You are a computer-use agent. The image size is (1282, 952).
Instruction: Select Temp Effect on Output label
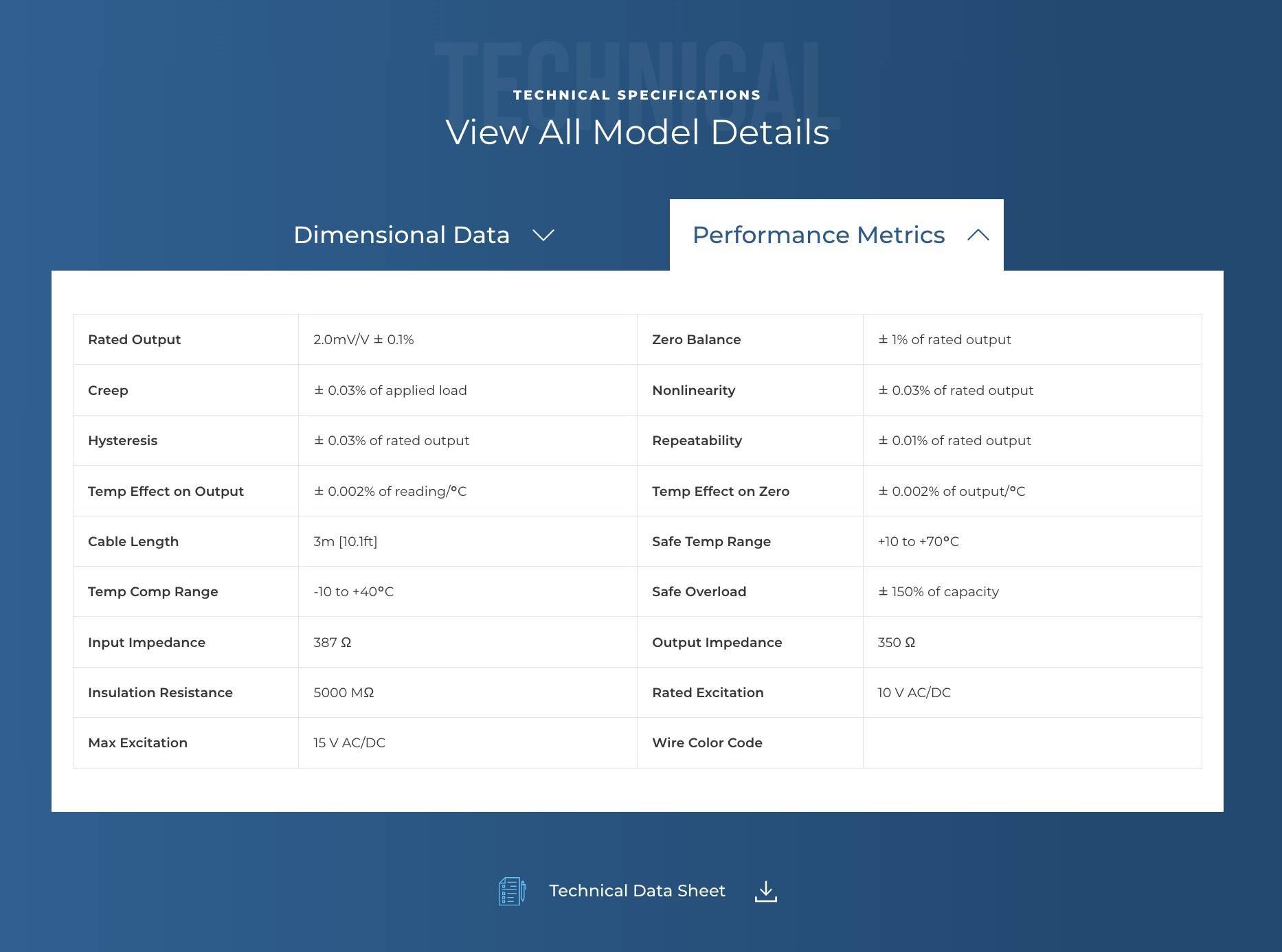[x=166, y=491]
